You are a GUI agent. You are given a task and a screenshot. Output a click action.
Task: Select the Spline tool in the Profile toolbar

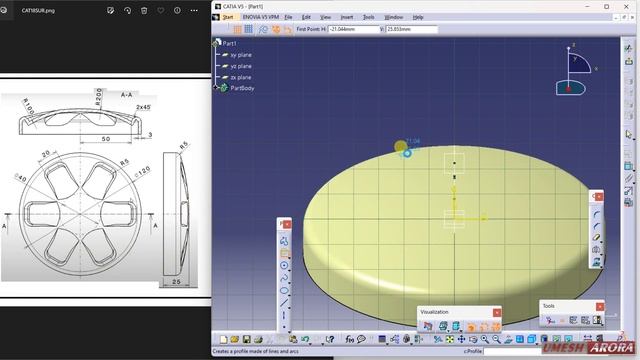(284, 278)
